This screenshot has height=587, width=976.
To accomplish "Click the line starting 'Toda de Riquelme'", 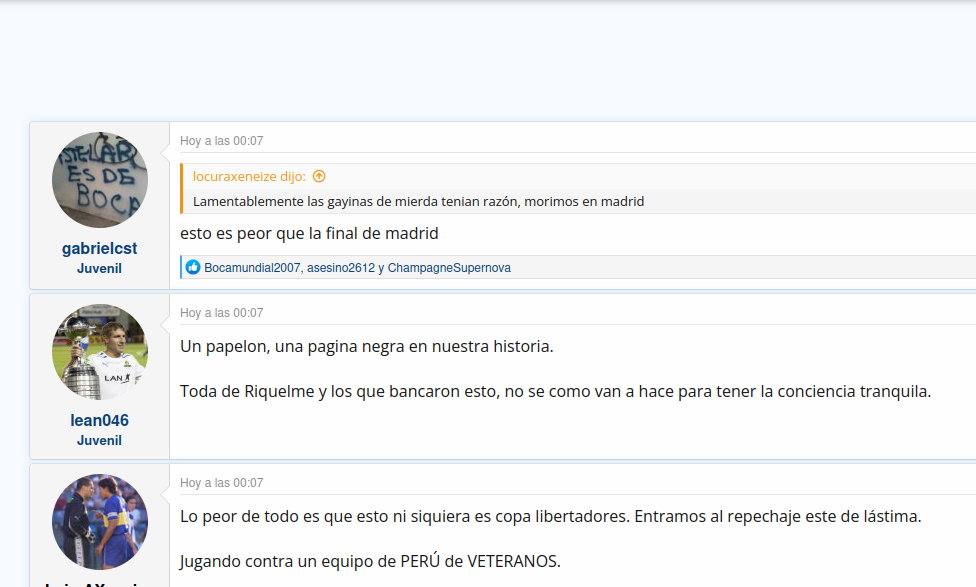I will click(555, 392).
